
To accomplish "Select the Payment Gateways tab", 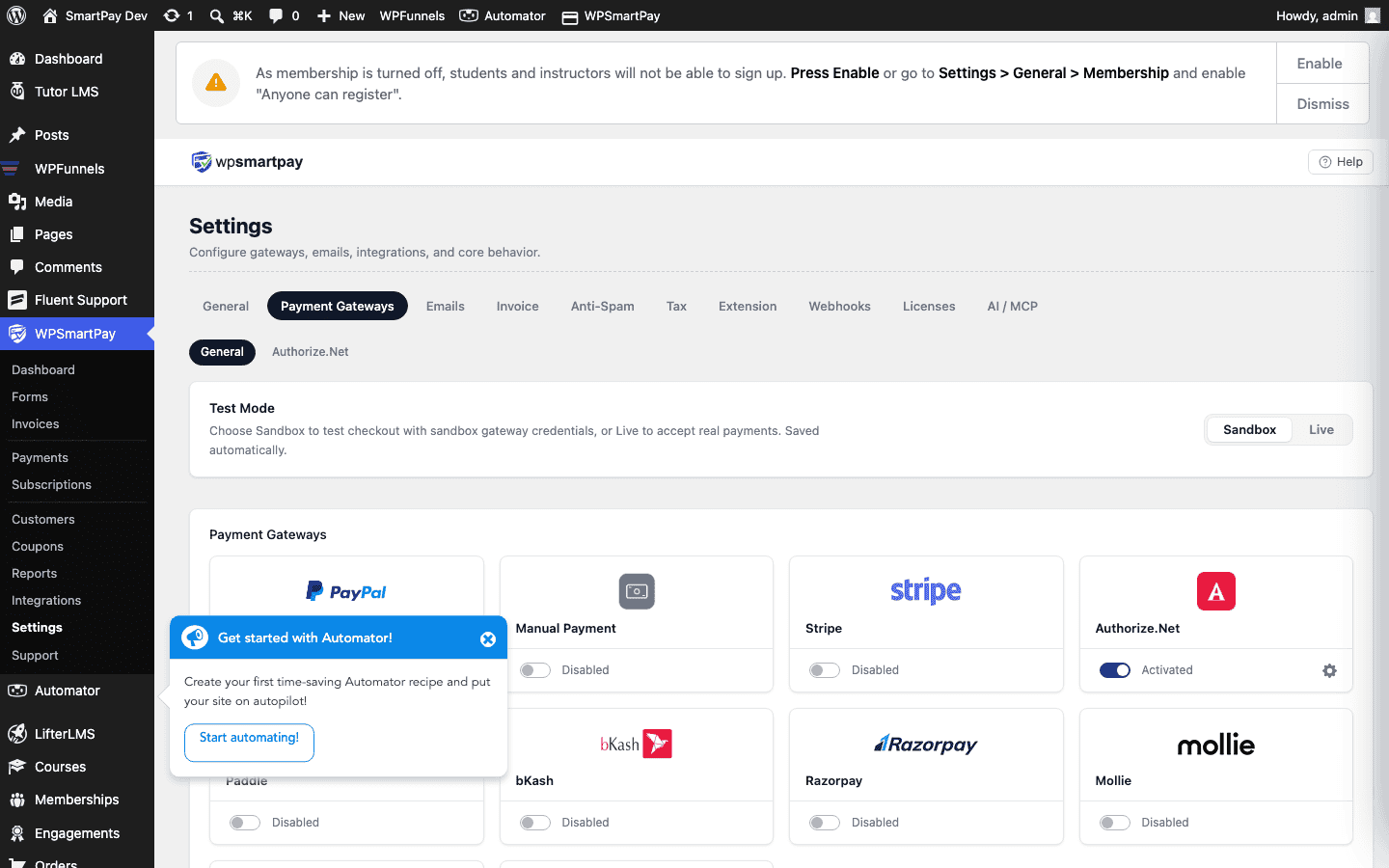I will (x=338, y=306).
